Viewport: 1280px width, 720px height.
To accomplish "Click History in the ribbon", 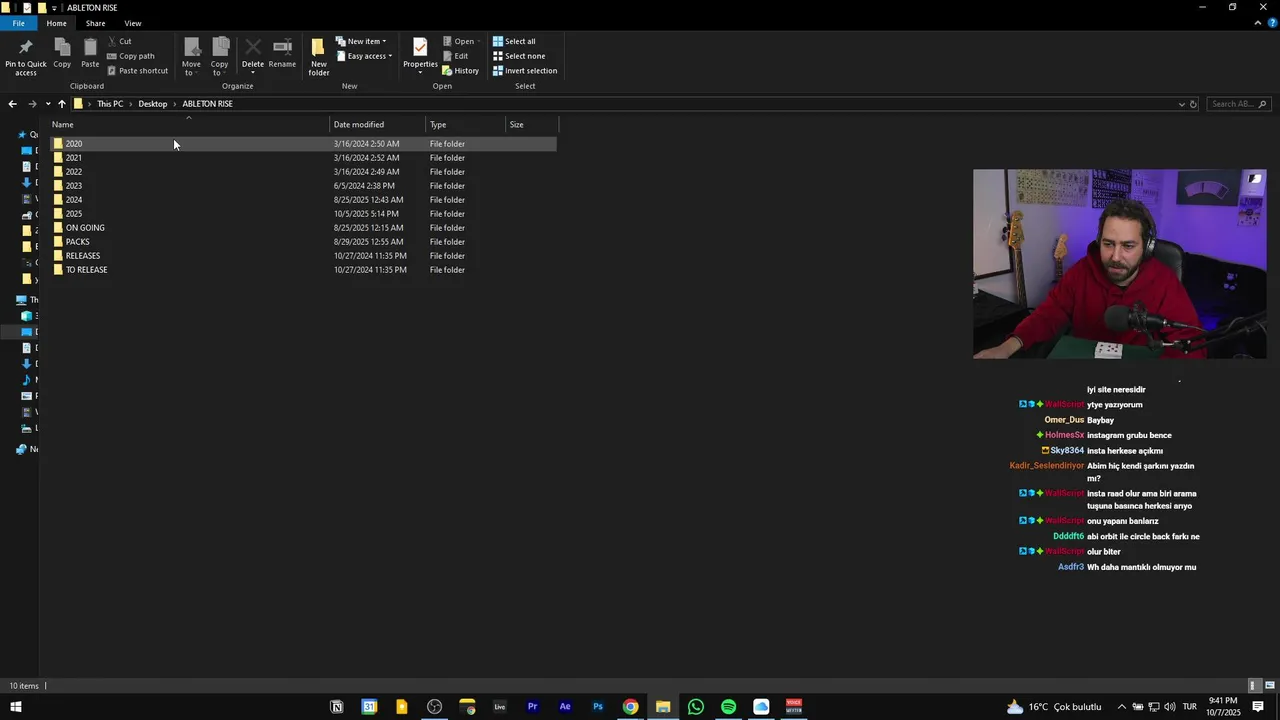I will 460,71.
